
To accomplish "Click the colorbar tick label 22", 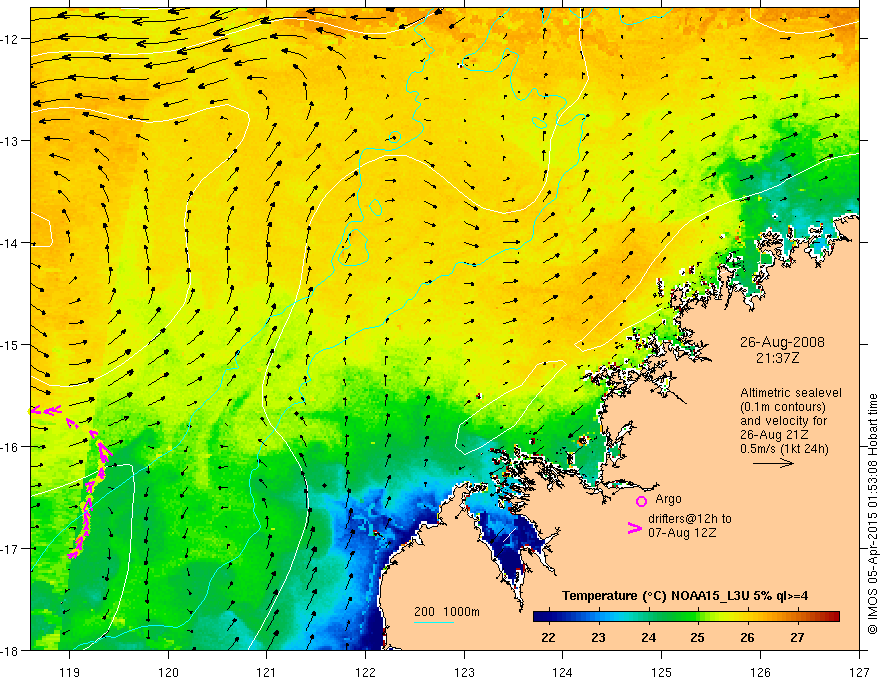I will click(548, 637).
